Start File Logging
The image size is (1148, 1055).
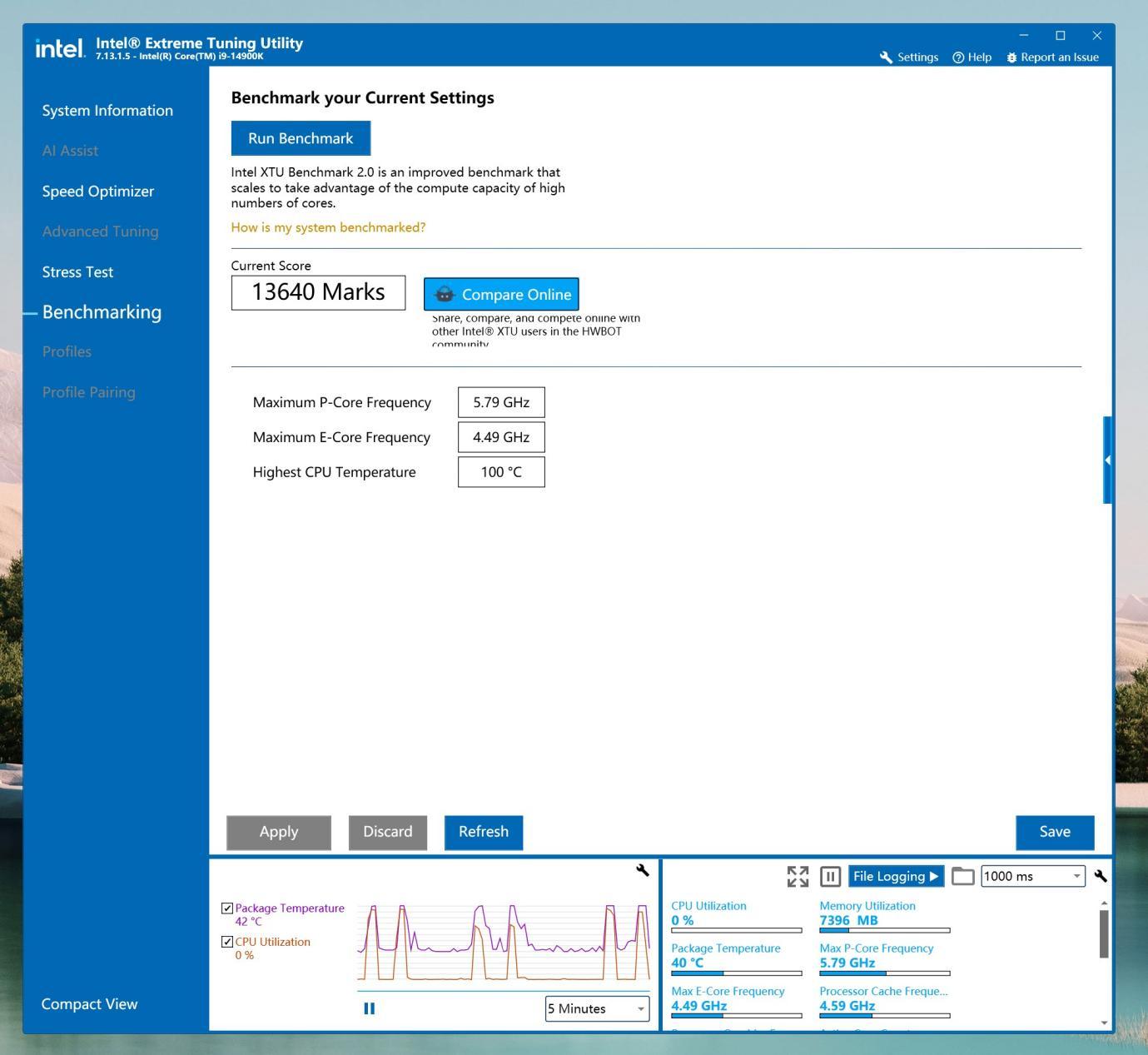tap(896, 876)
